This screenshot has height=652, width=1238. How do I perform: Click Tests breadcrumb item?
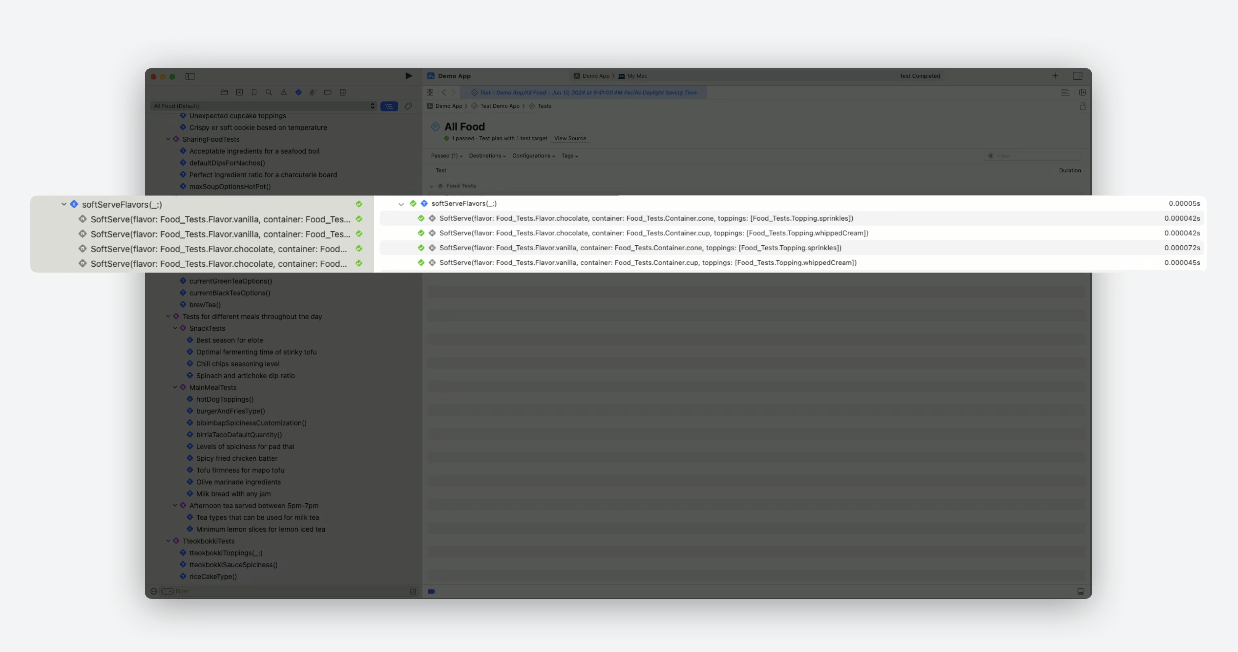pos(541,106)
